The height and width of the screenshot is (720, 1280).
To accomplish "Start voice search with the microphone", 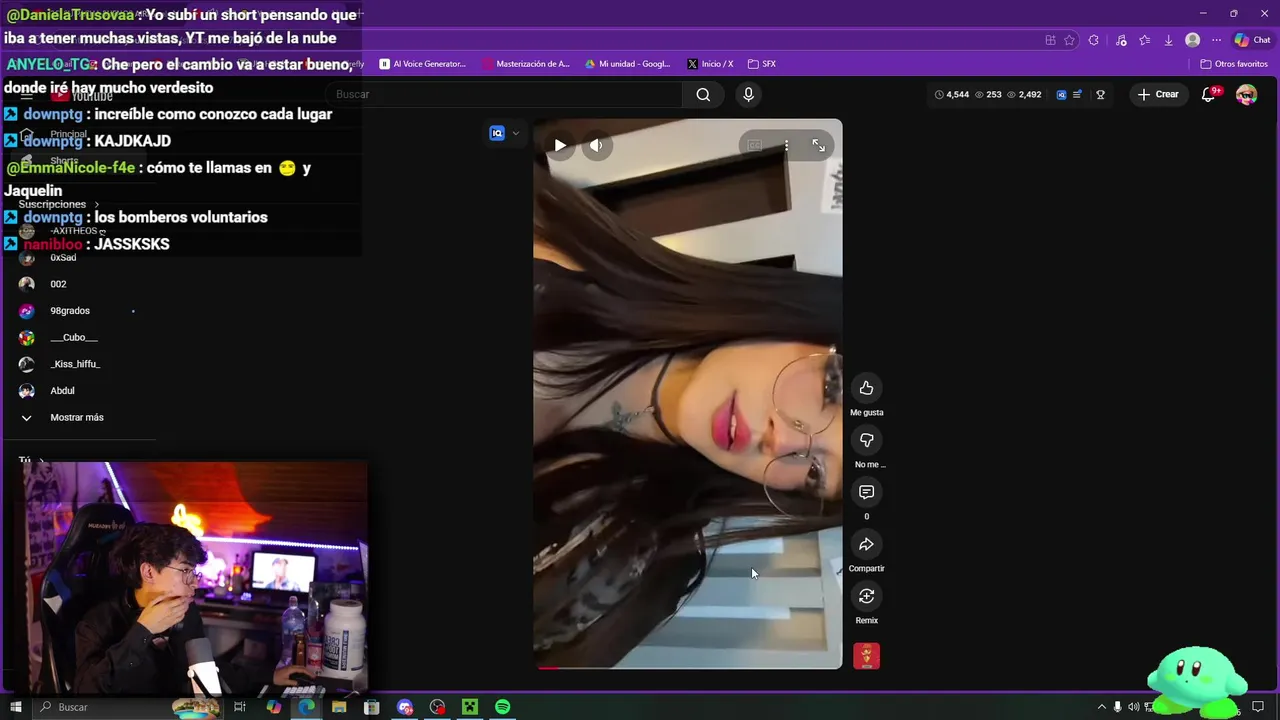I will (748, 94).
